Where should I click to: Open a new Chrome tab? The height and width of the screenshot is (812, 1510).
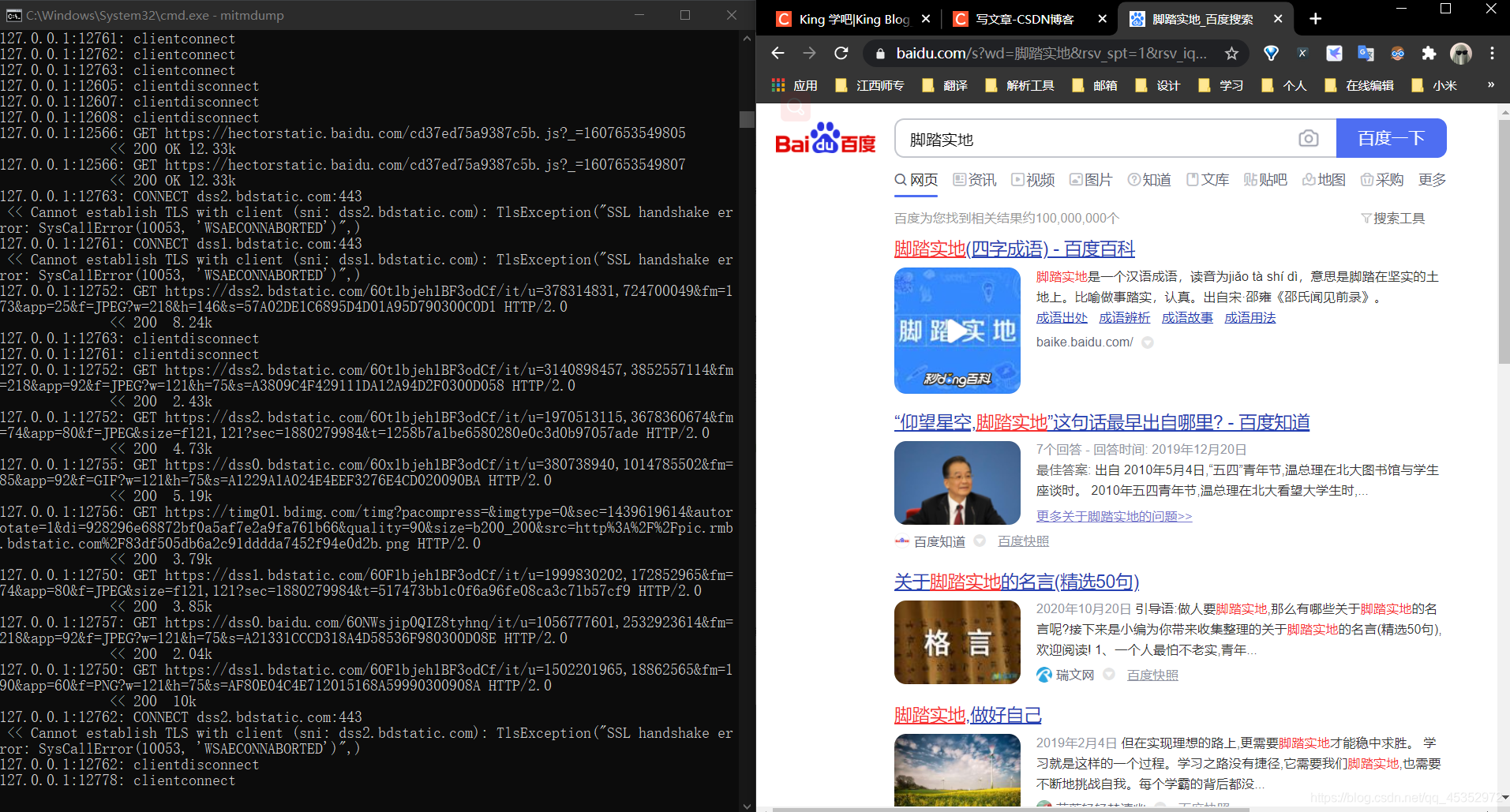click(x=1315, y=19)
